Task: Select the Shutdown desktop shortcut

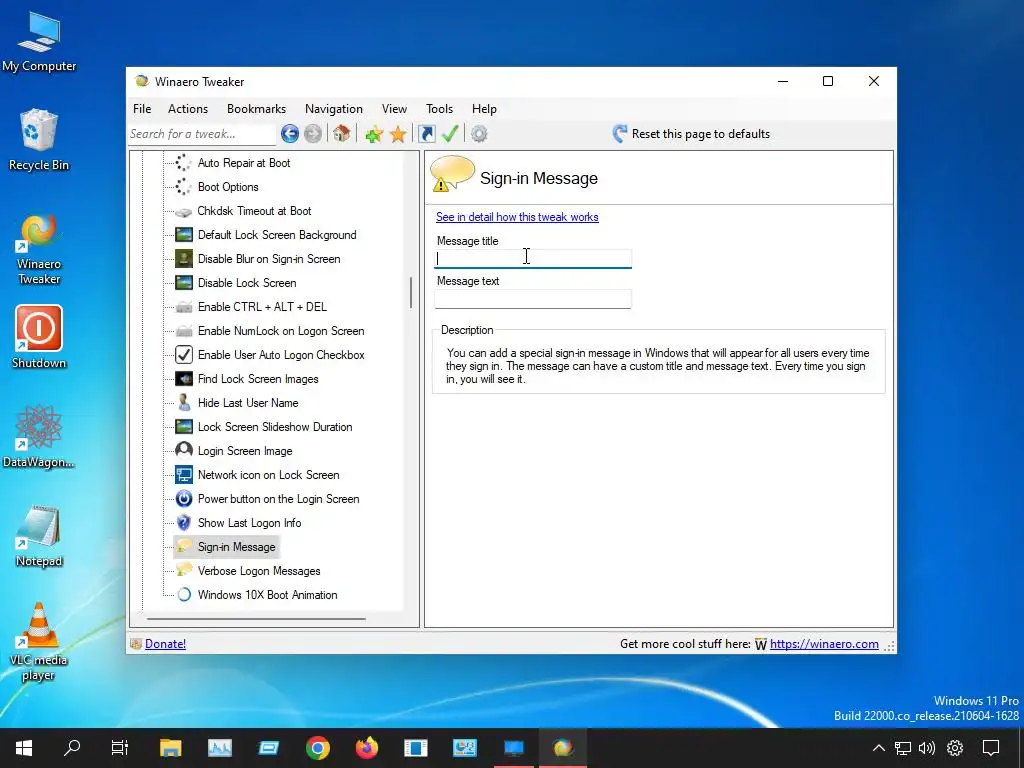Action: coord(39,337)
